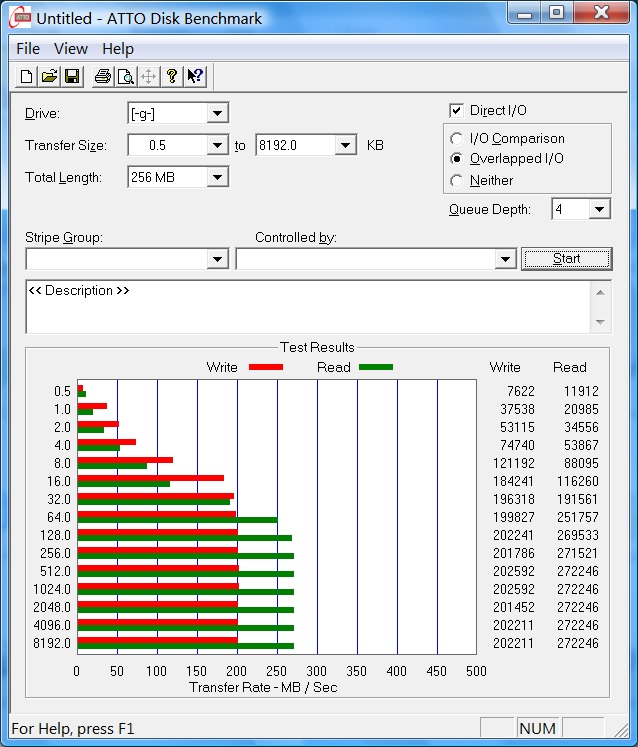Click the Description text area

(x=308, y=307)
